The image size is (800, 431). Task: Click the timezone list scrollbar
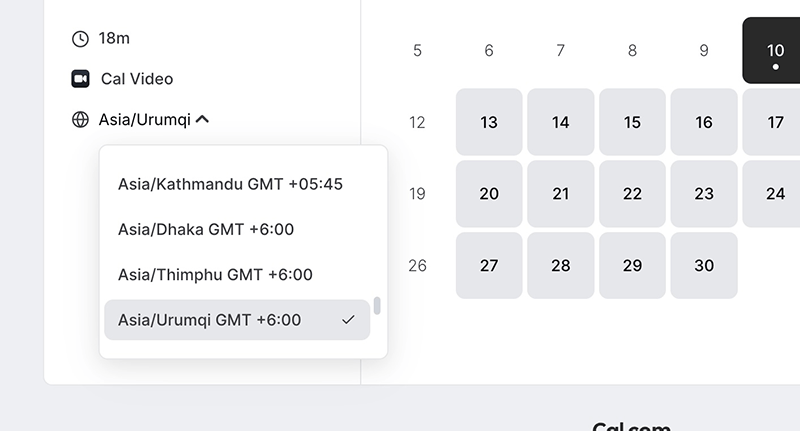pyautogui.click(x=377, y=305)
